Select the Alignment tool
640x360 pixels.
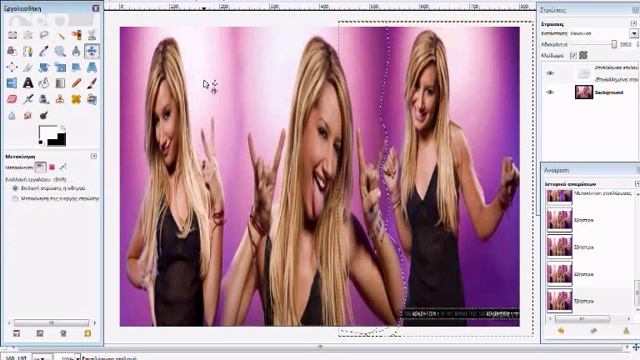click(x=12, y=67)
